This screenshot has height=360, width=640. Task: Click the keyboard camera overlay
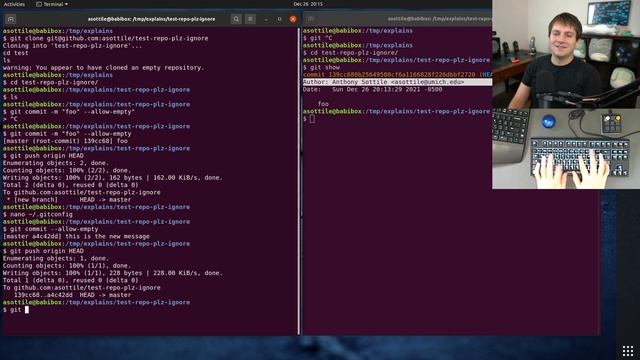pyautogui.click(x=566, y=149)
